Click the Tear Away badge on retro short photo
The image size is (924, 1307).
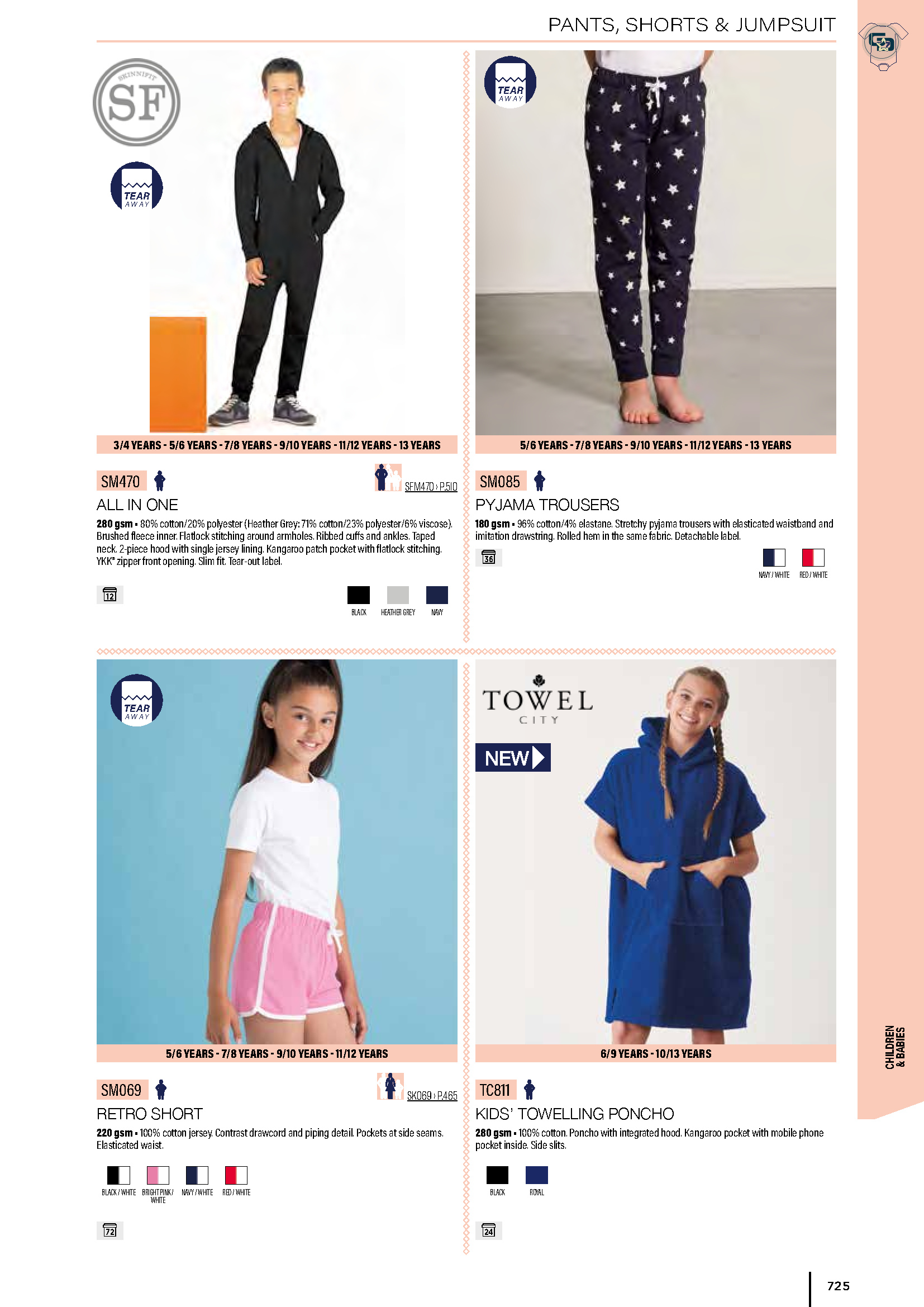click(136, 700)
